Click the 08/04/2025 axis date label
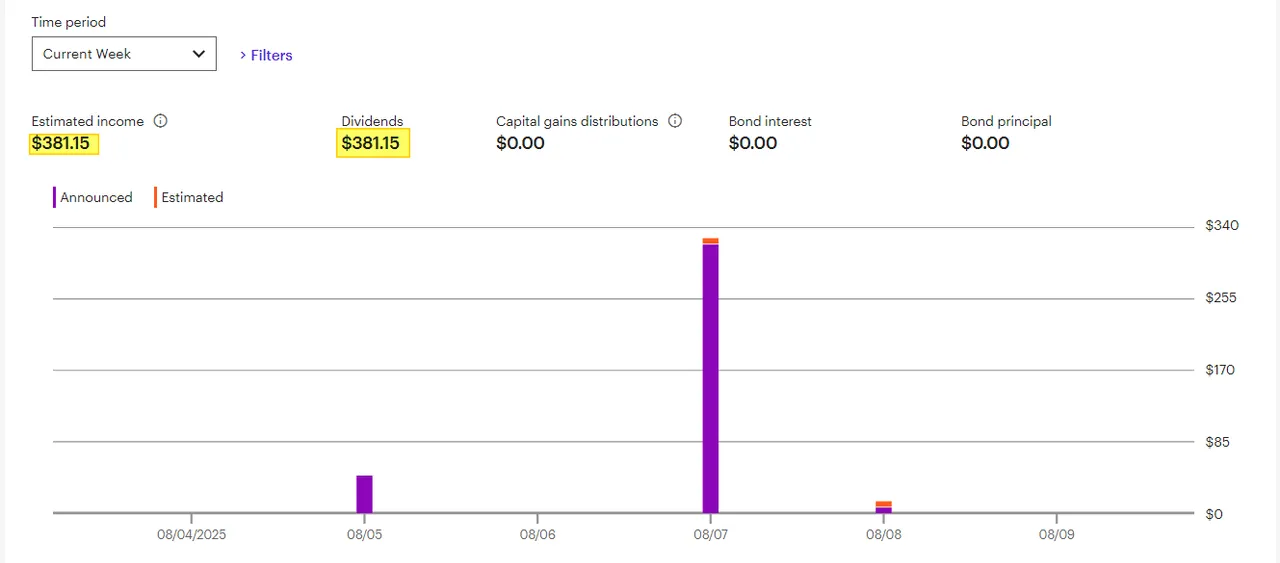Viewport: 1280px width, 563px height. pyautogui.click(x=192, y=535)
